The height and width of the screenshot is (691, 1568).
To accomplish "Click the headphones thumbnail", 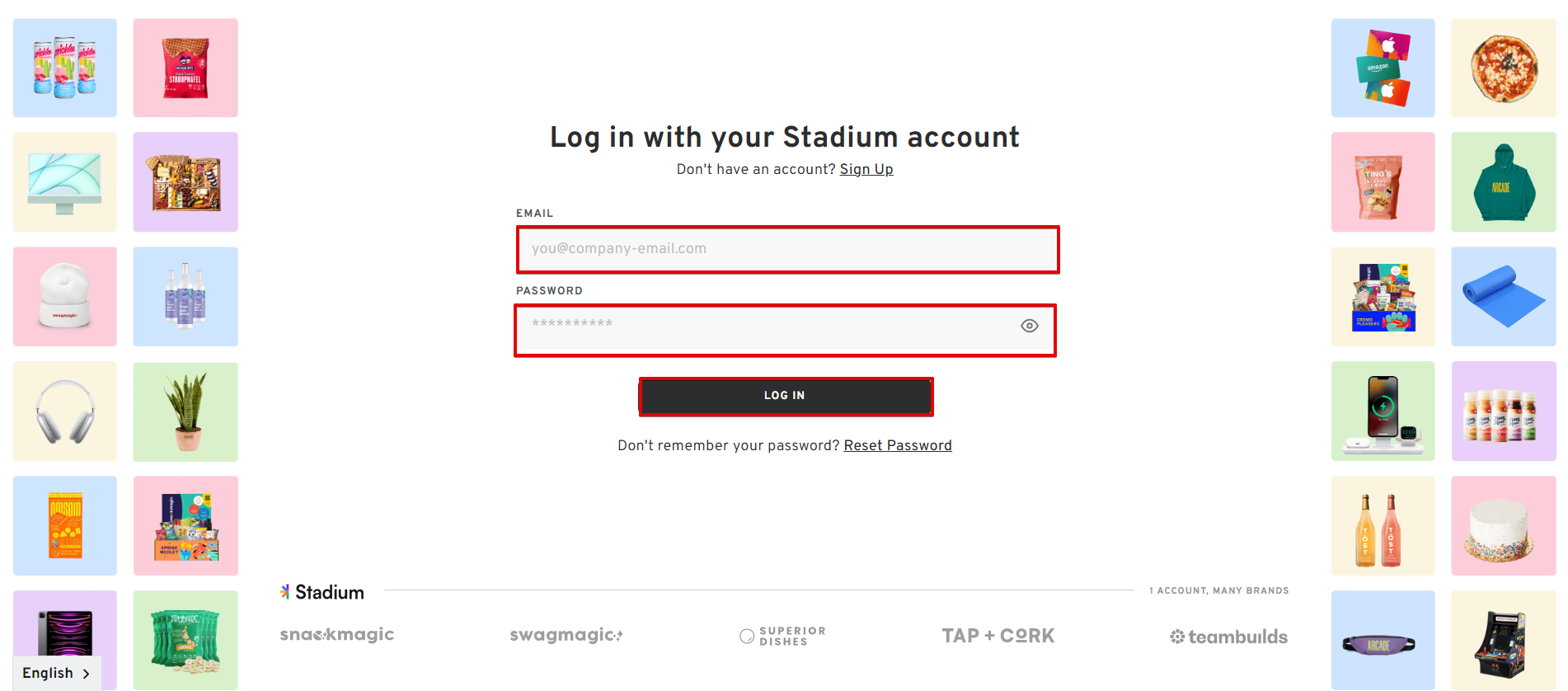I will (64, 411).
